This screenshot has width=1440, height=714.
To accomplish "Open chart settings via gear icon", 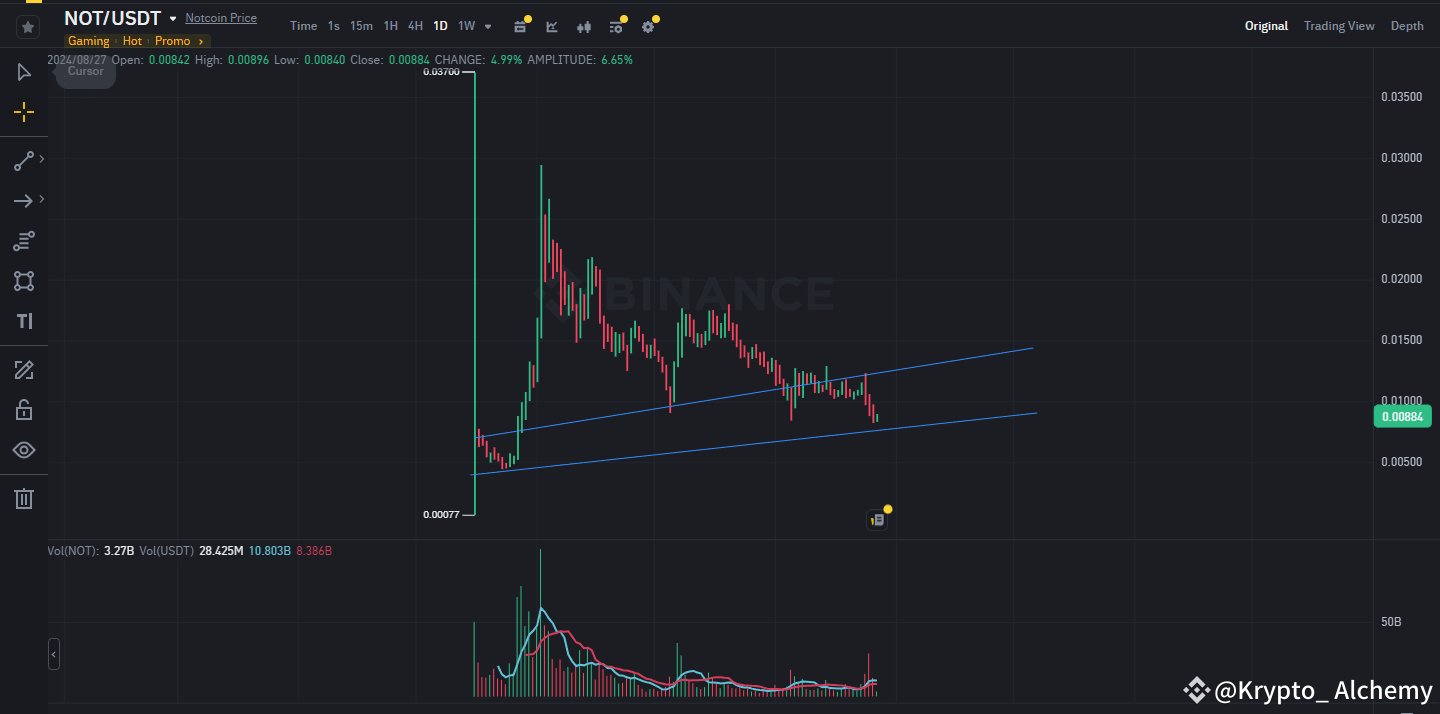I will [648, 27].
